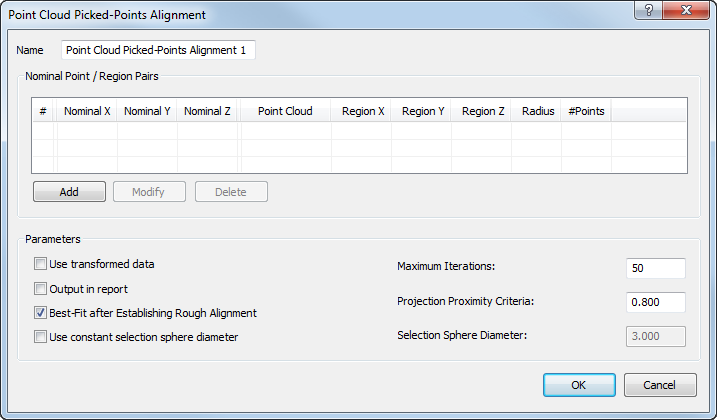Focus the Maximum Iterations field

(x=655, y=268)
